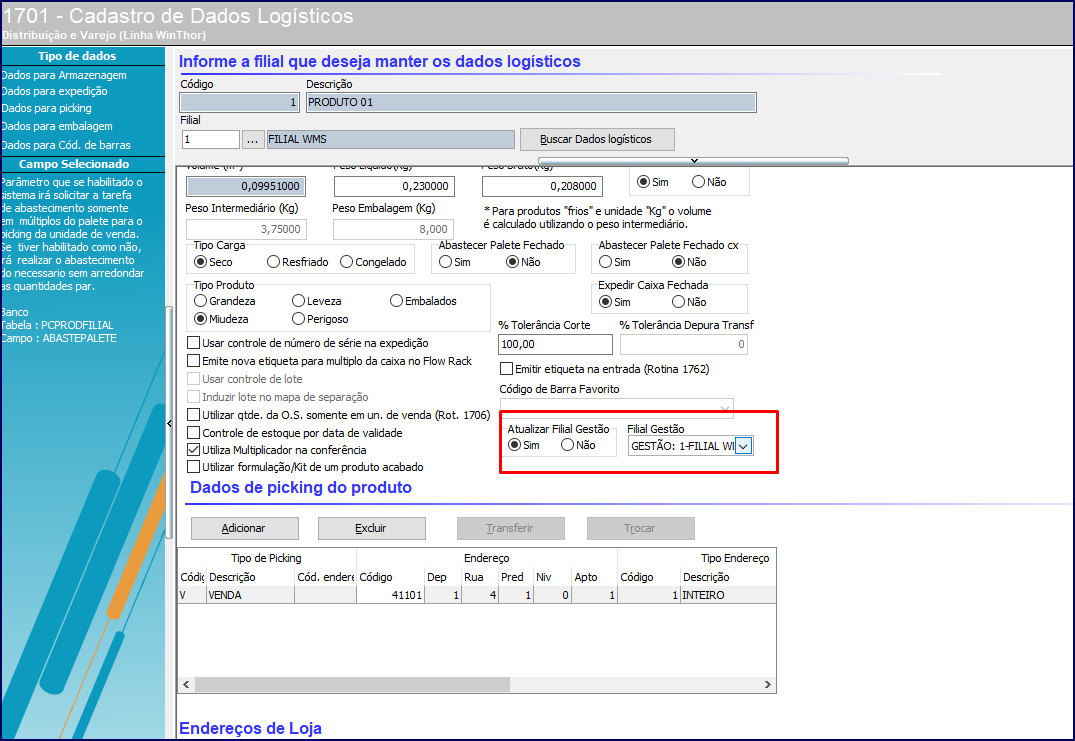1075x741 pixels.
Task: Click the Descrição column header in Tipo de Picking
Action: pyautogui.click(x=251, y=577)
